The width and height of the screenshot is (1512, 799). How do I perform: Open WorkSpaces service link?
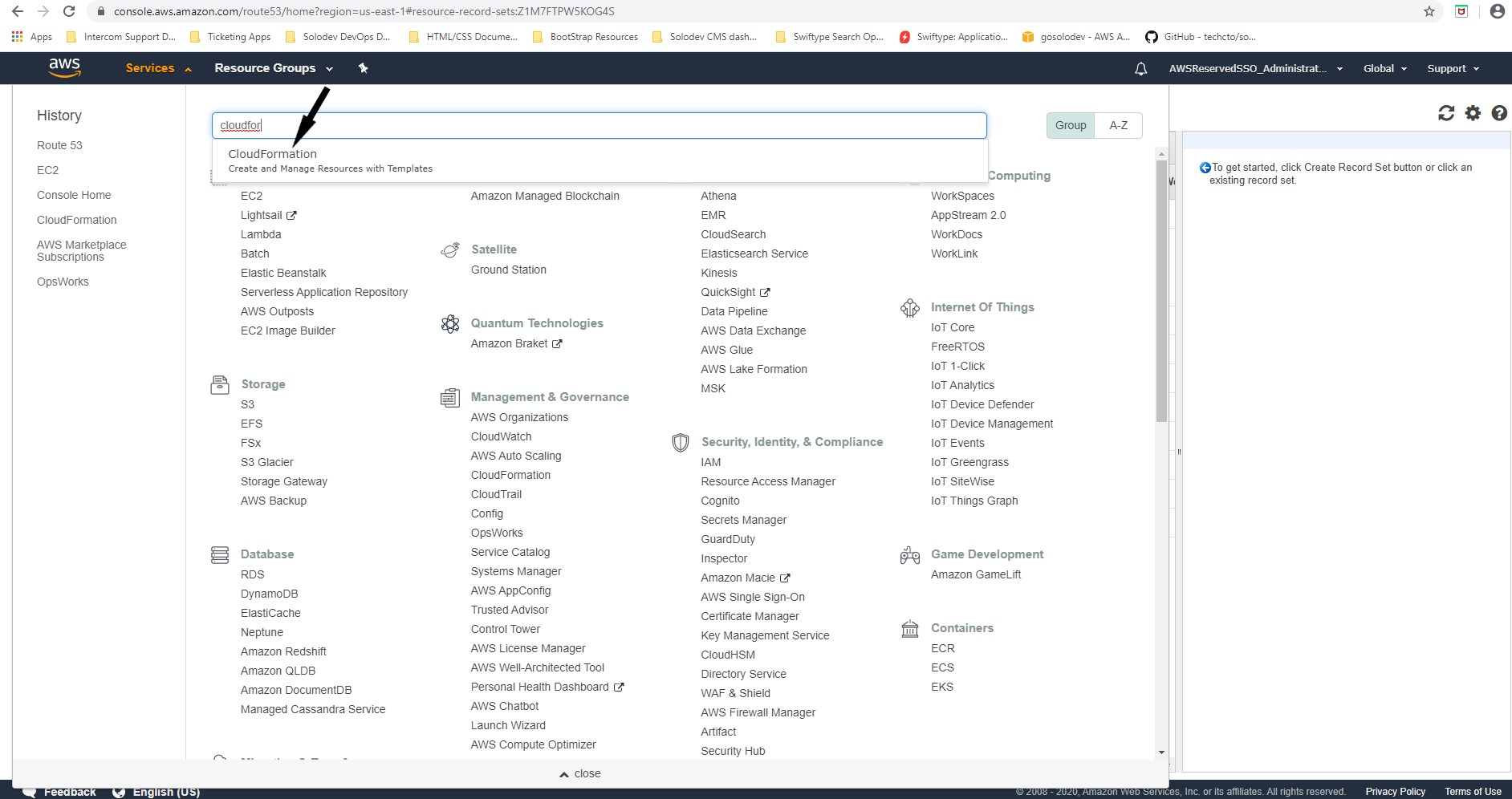point(962,196)
